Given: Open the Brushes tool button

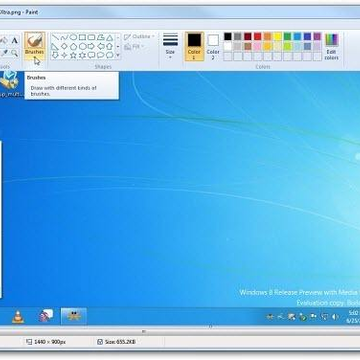Looking at the screenshot, I should coord(35,46).
